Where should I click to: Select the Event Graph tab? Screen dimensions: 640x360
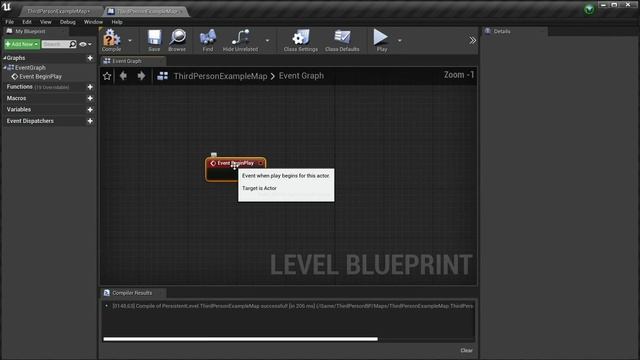tap(133, 61)
